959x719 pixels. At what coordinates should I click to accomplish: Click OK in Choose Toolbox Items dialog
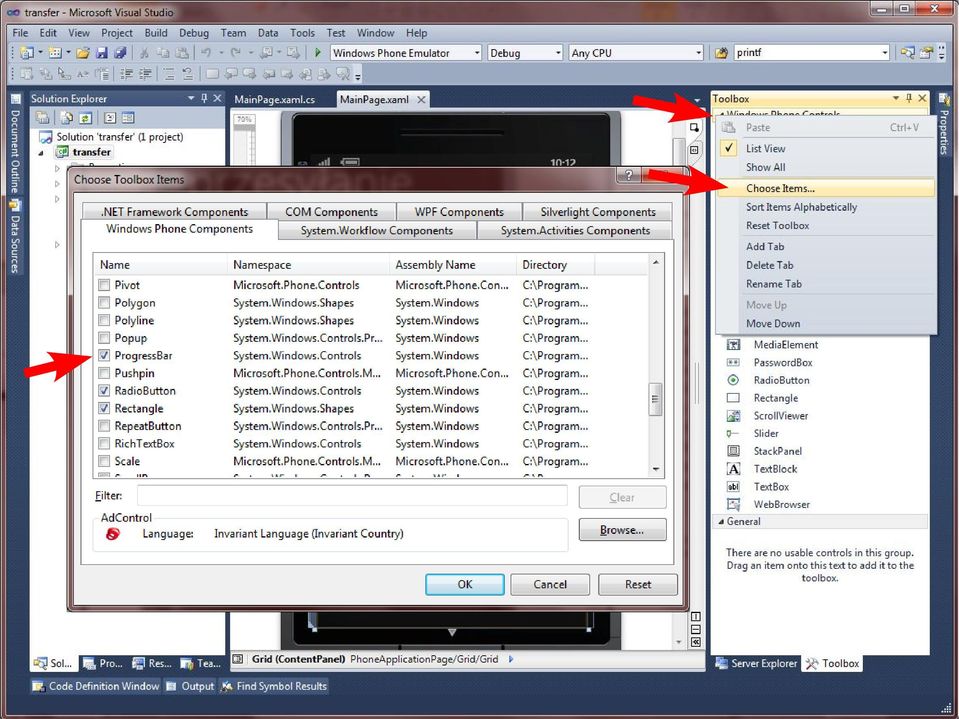(465, 584)
